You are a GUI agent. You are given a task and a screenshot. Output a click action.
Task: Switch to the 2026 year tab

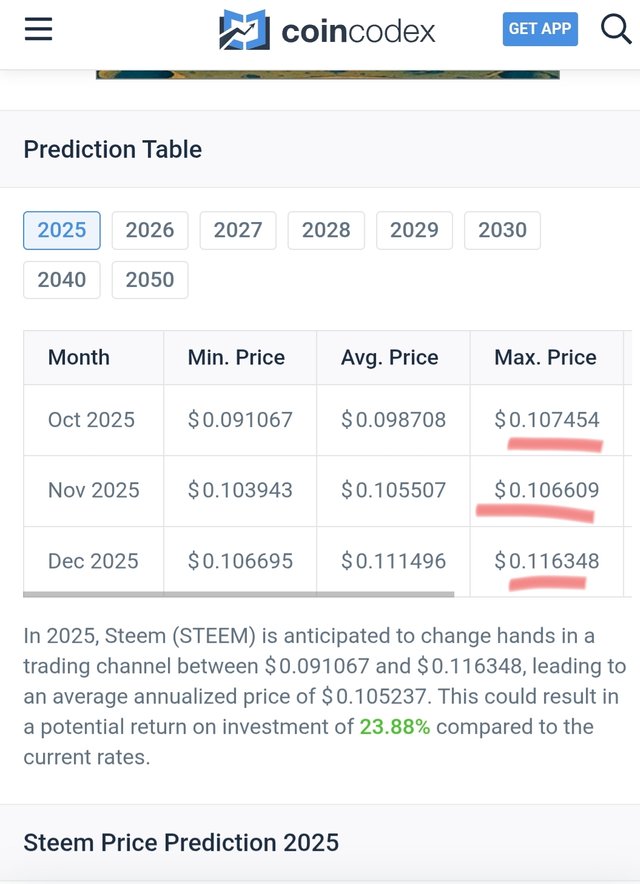150,230
